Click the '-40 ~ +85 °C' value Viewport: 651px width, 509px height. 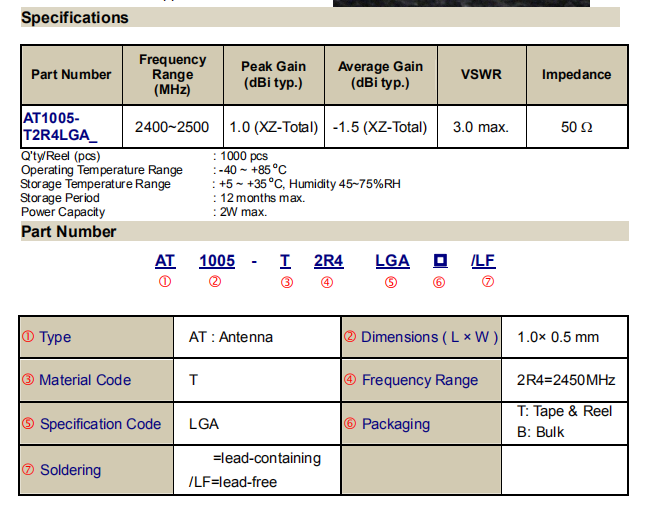tap(252, 170)
